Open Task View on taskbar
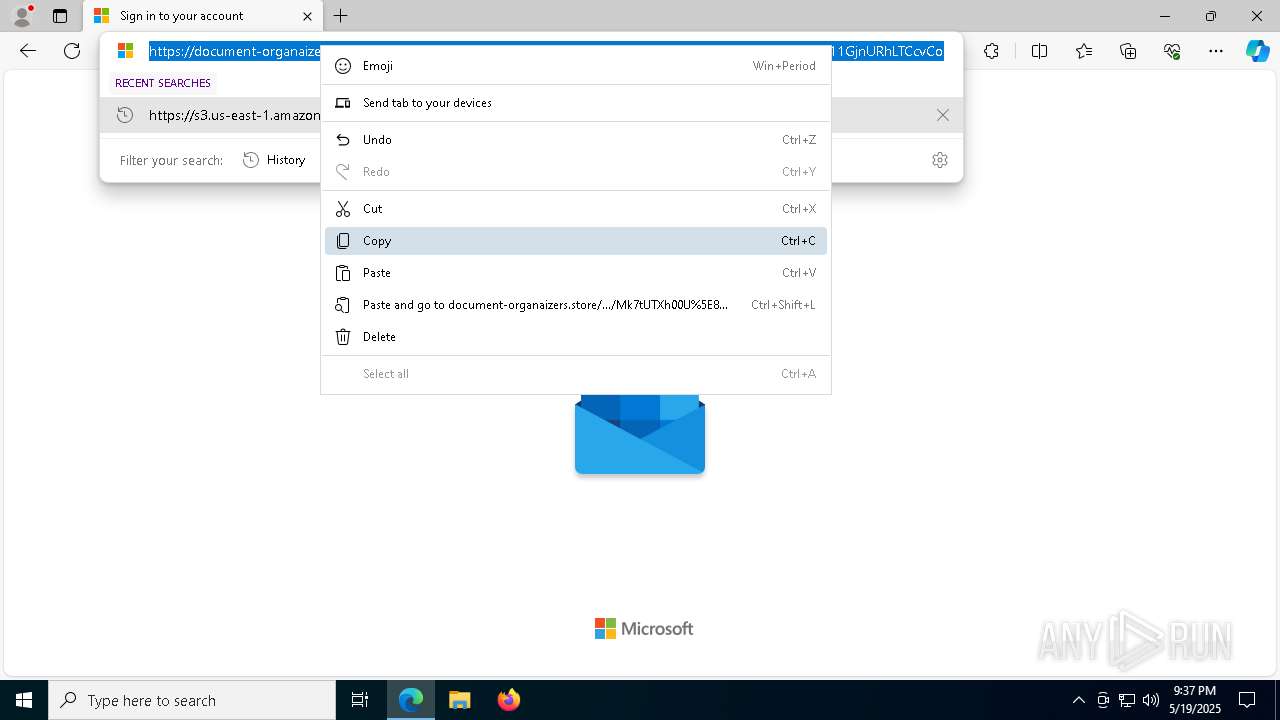 [360, 700]
